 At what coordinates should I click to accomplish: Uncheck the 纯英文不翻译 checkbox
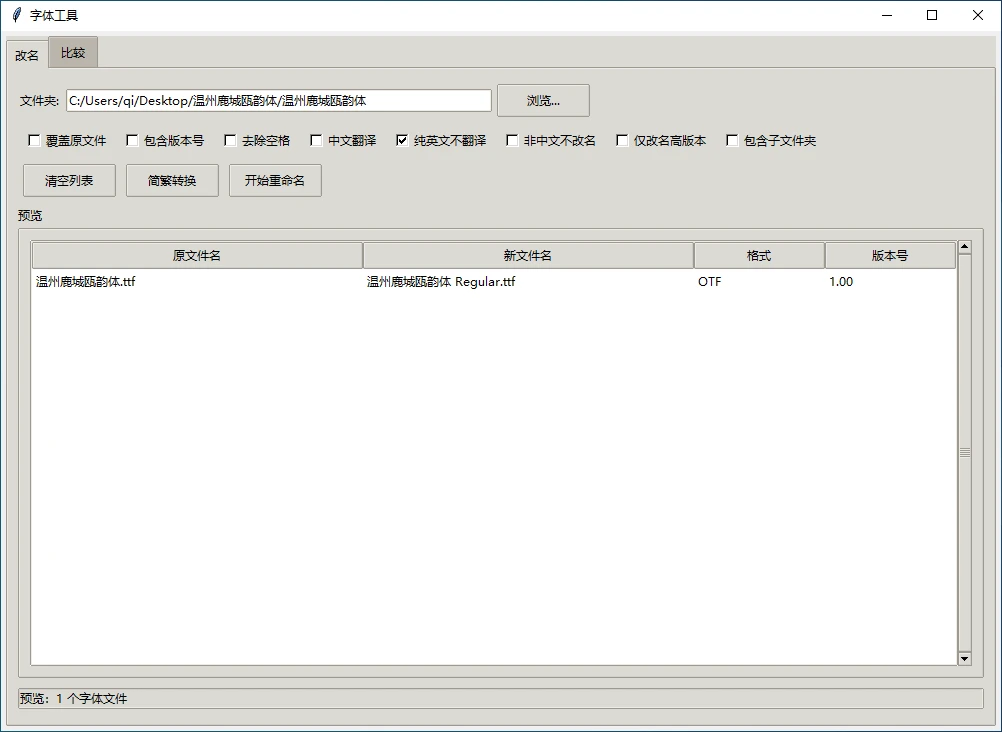pos(401,140)
